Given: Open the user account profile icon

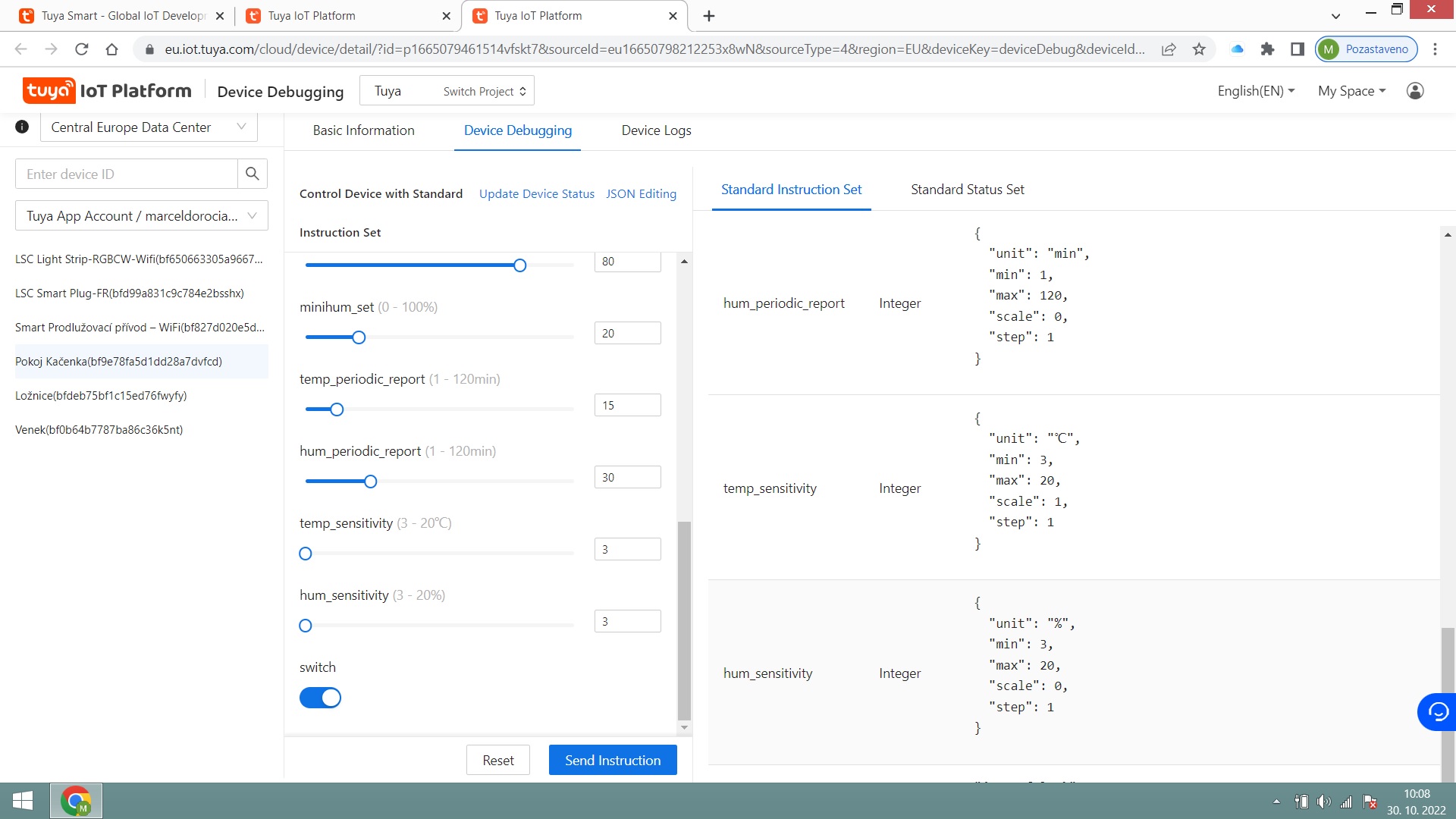Looking at the screenshot, I should click(x=1414, y=91).
